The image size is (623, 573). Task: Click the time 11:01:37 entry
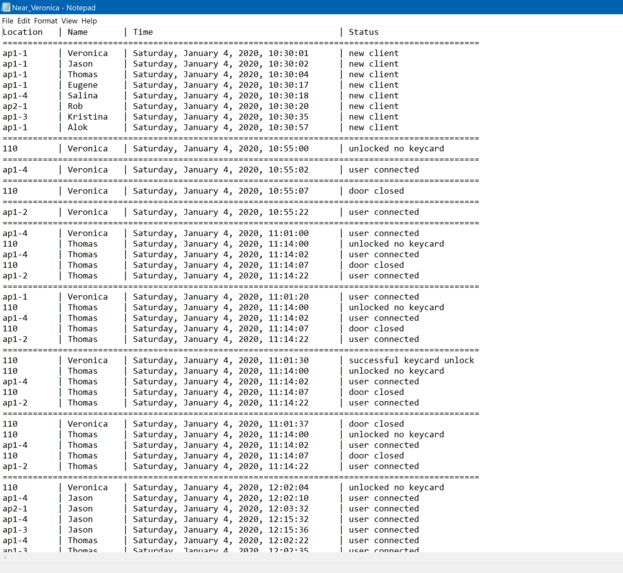(288, 424)
